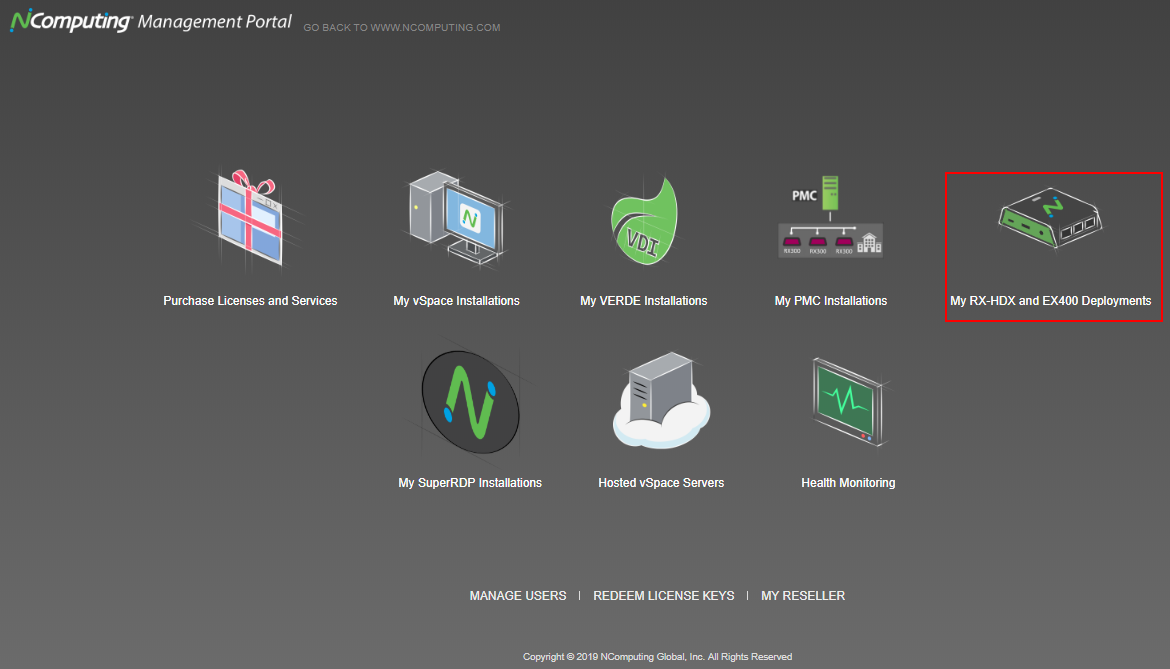Image resolution: width=1170 pixels, height=669 pixels.
Task: Click the green RX-HDX device icon
Action: tap(1050, 217)
